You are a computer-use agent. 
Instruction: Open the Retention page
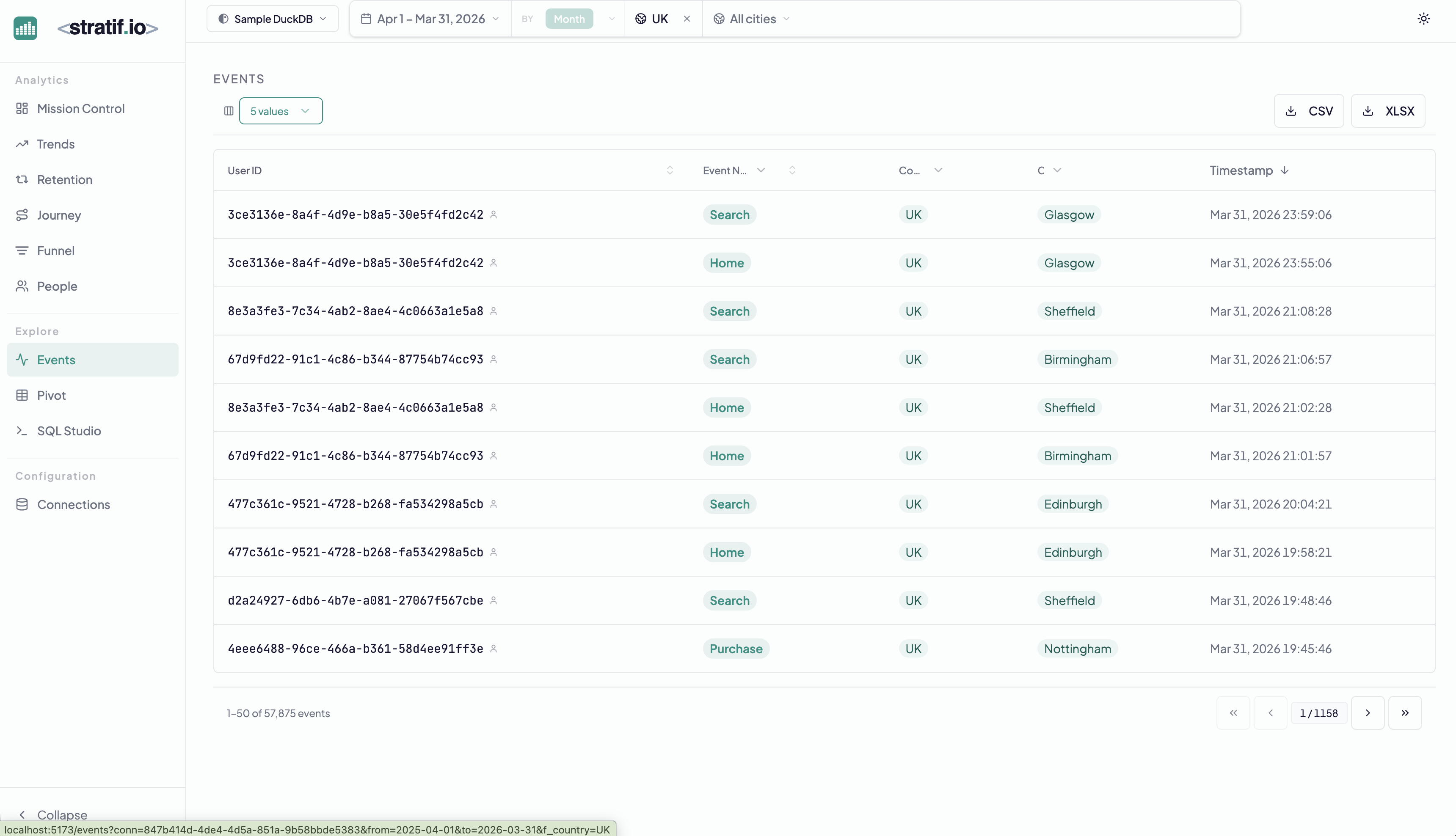click(92, 180)
